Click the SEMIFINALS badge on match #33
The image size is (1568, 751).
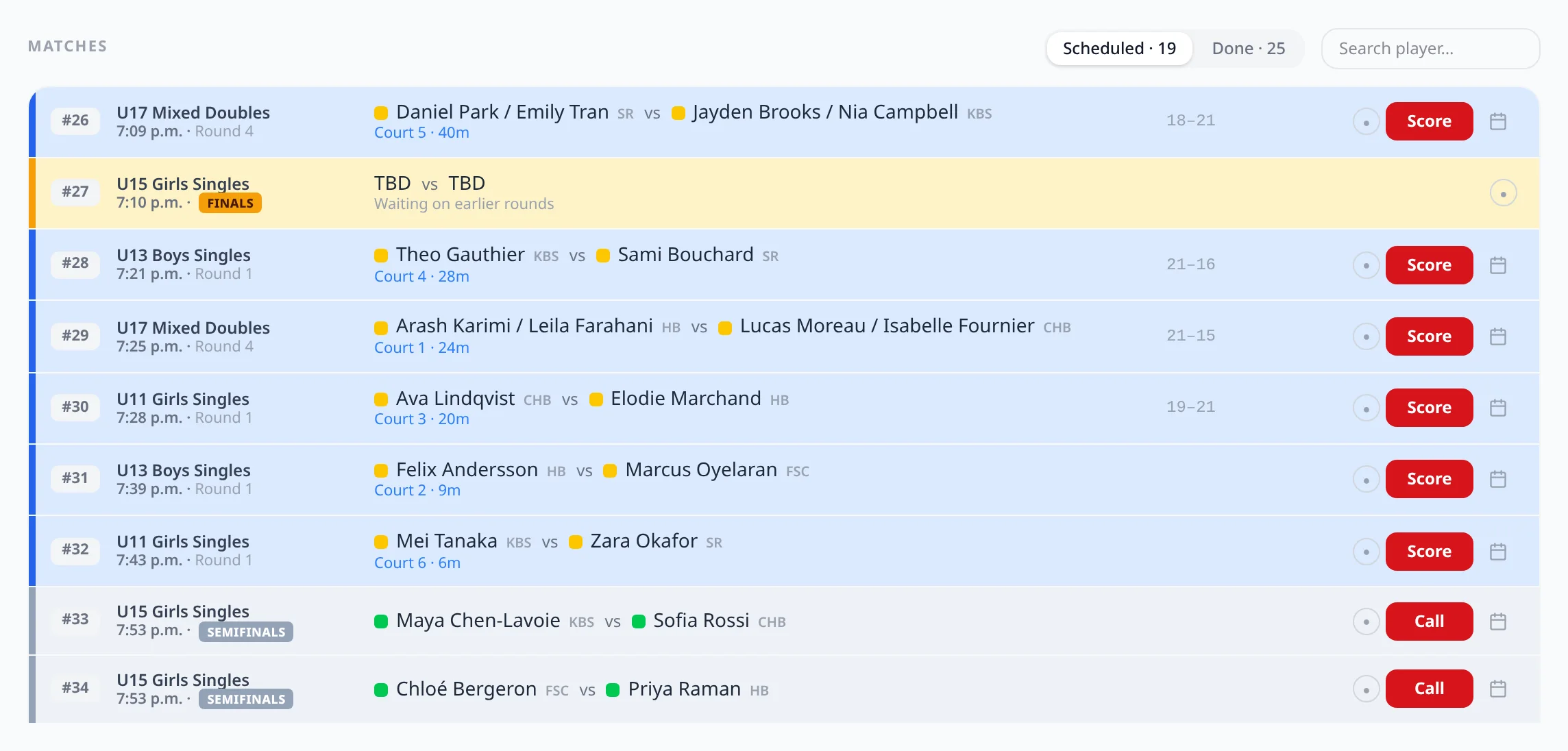(246, 632)
